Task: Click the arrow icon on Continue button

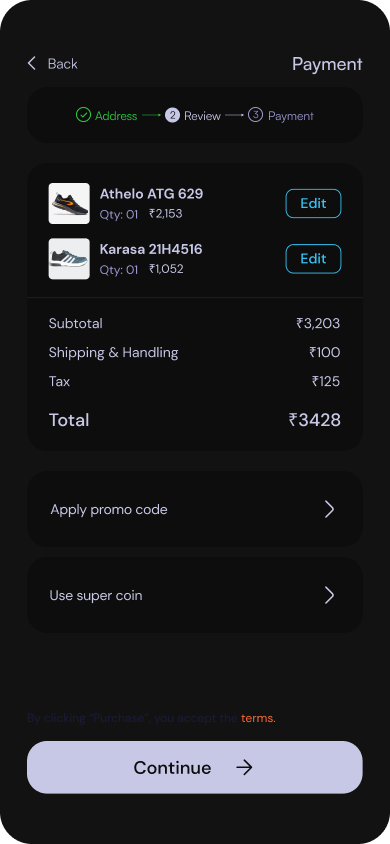Action: point(244,768)
